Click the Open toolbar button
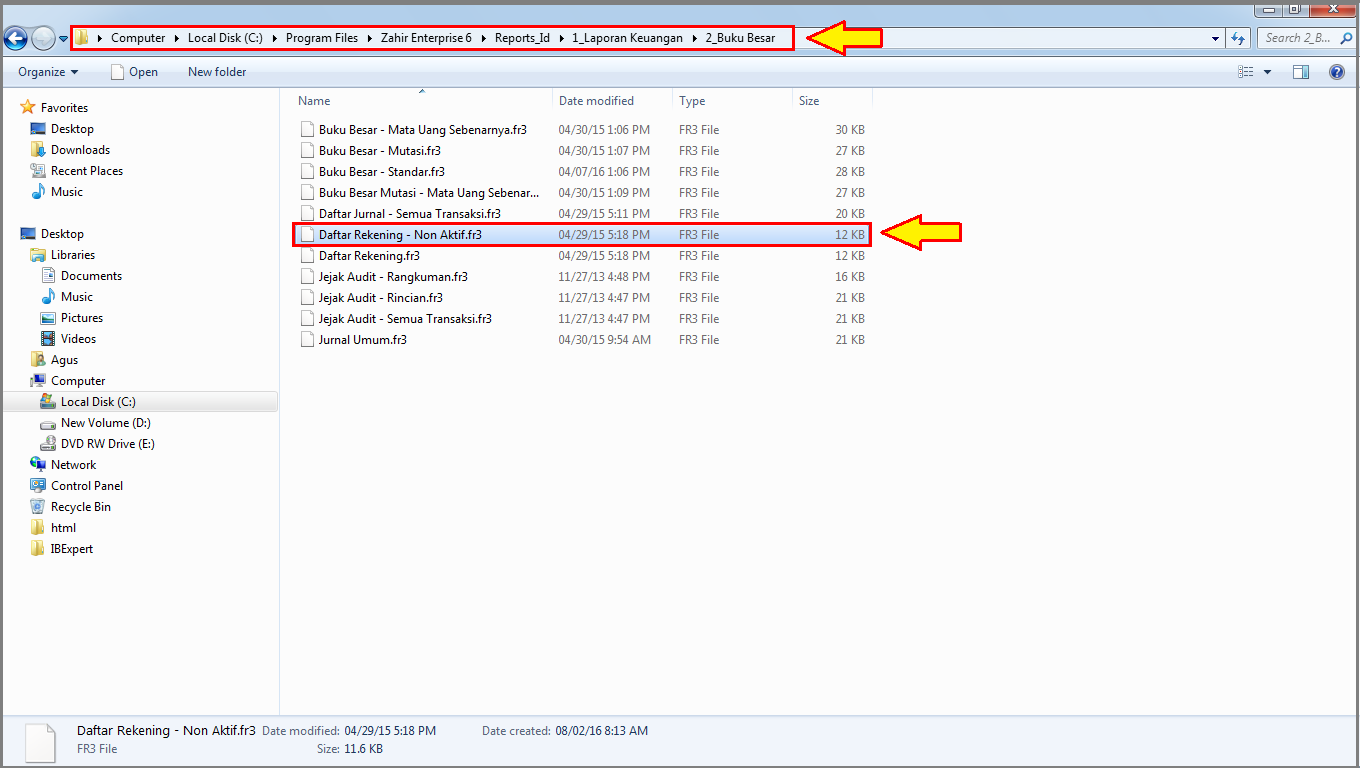 (134, 72)
